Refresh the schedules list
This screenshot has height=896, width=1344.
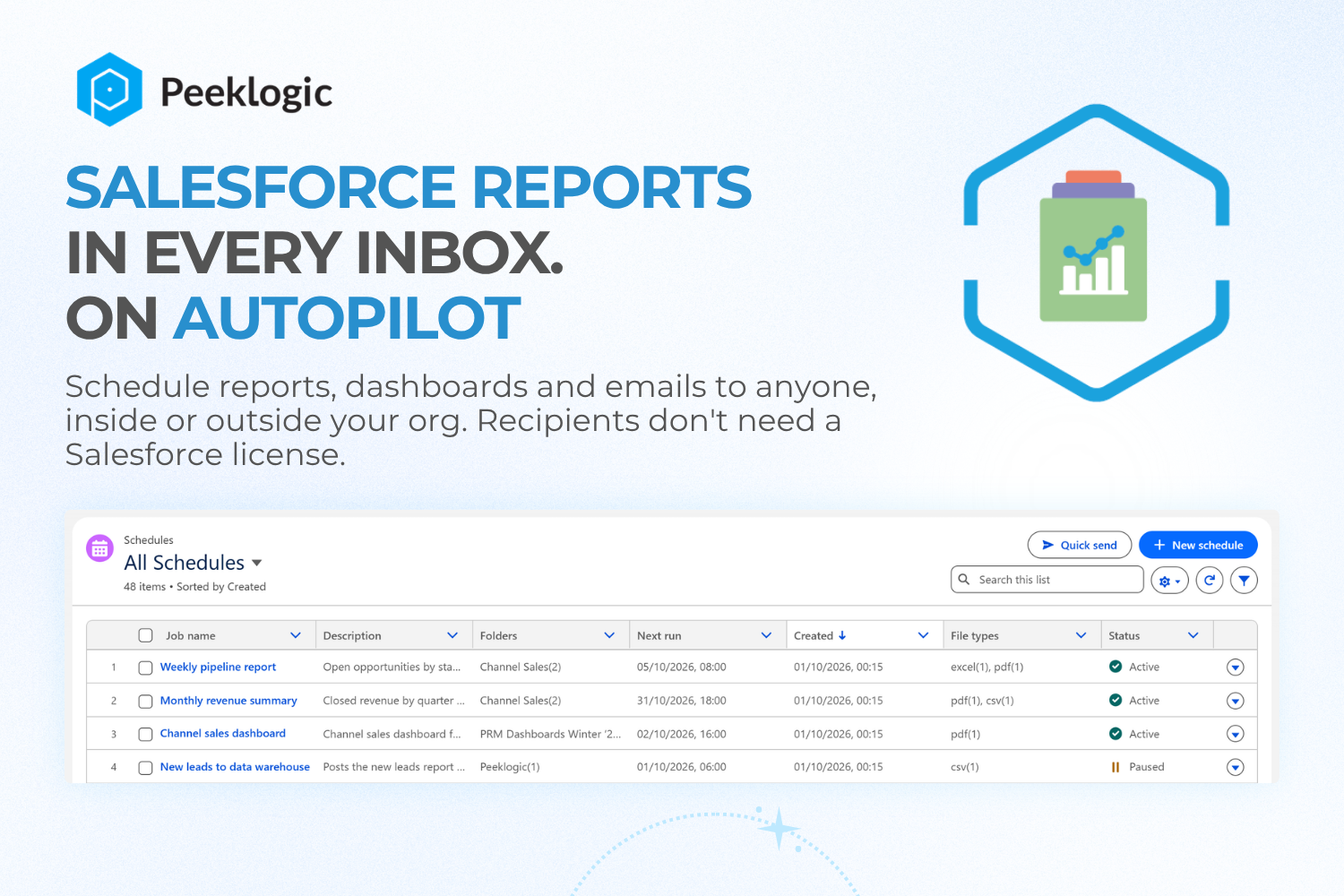click(1210, 581)
